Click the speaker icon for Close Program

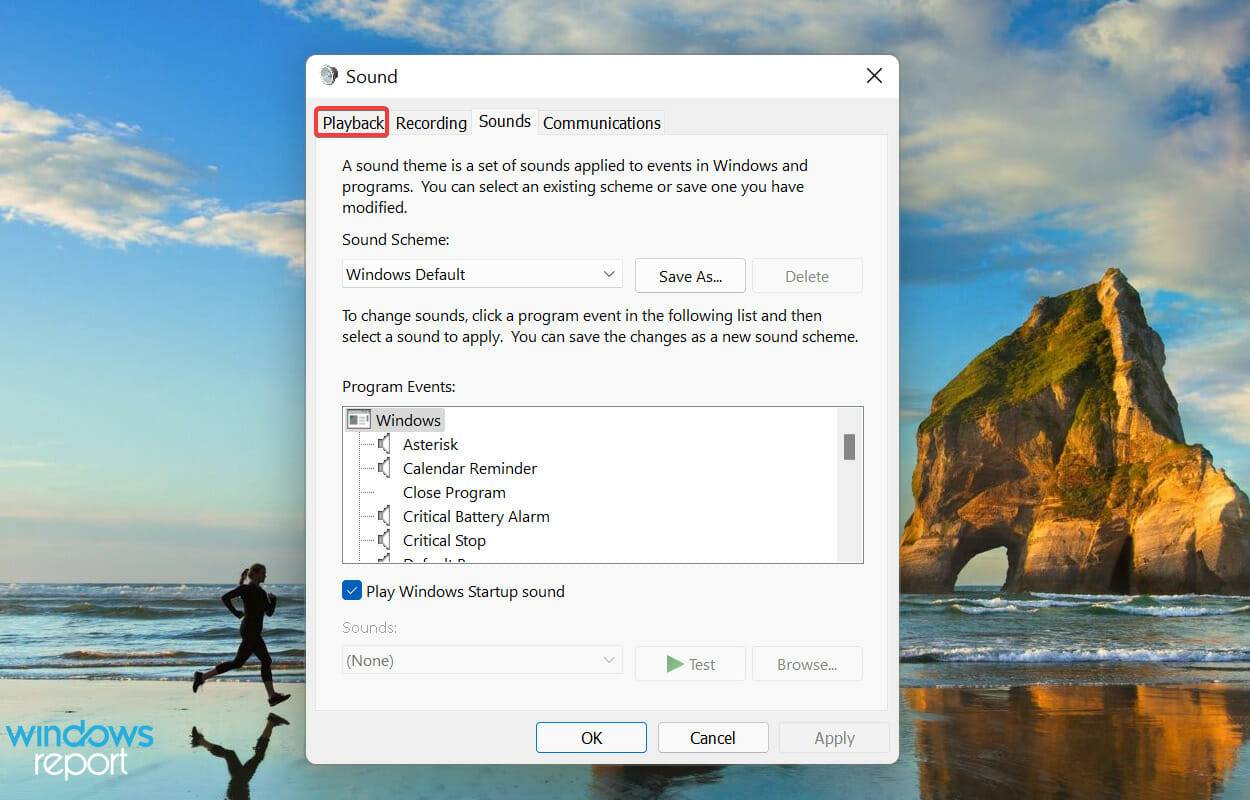[x=387, y=492]
